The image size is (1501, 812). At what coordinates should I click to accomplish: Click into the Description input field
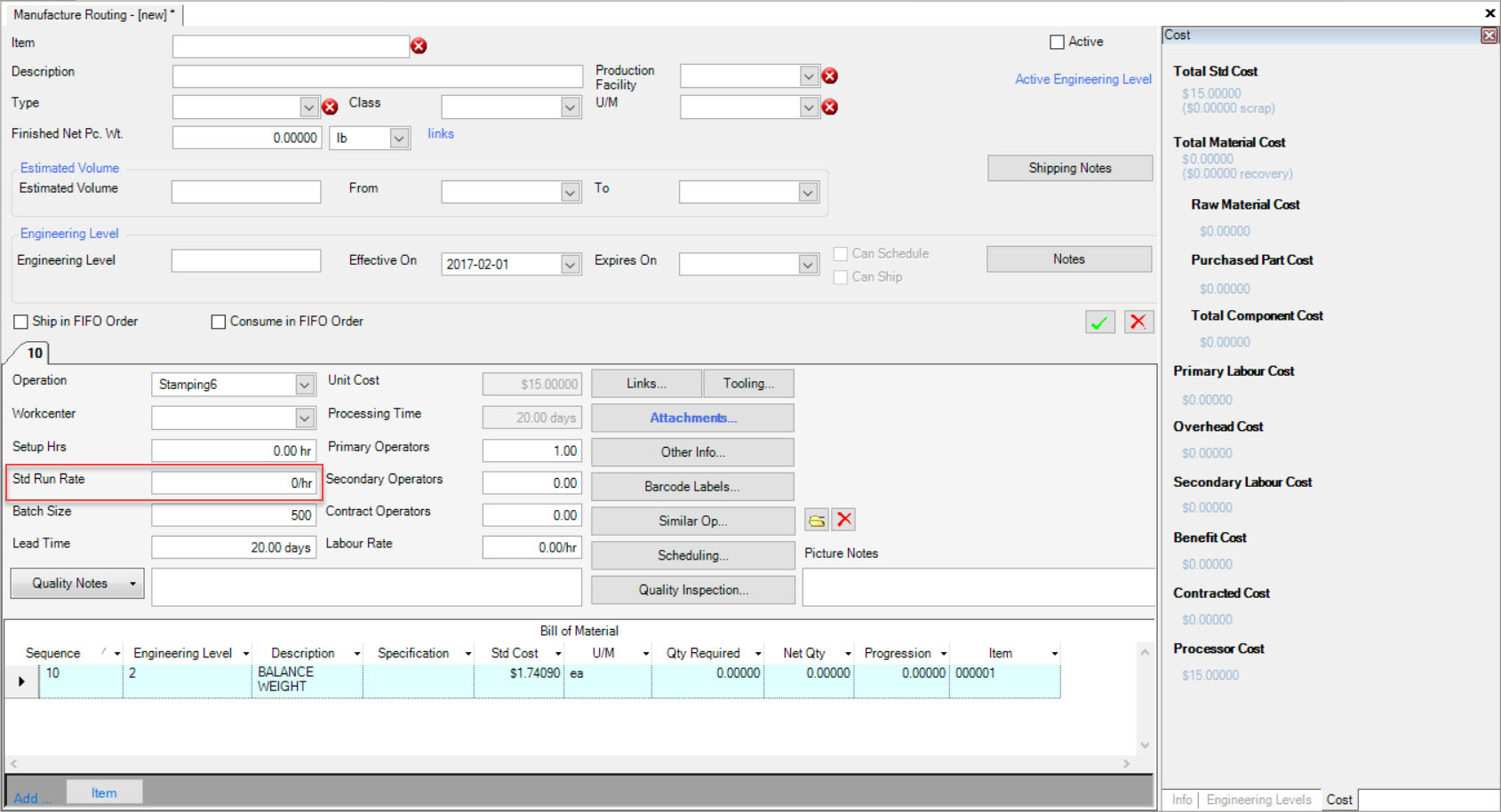point(378,76)
